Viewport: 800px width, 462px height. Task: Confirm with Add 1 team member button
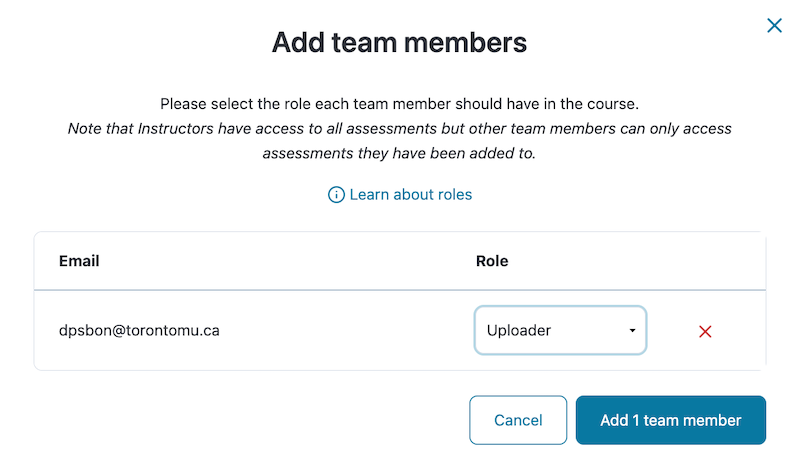coord(670,420)
